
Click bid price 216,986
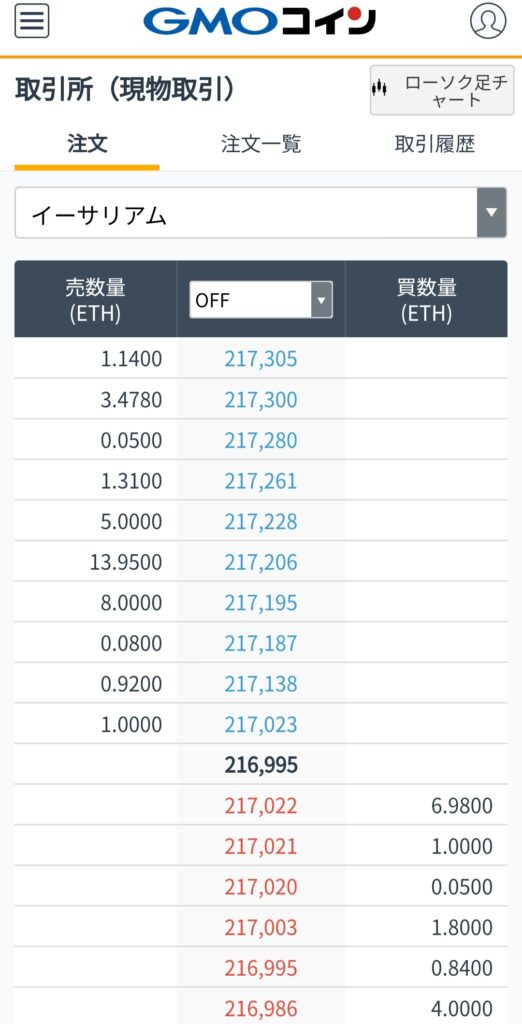(261, 1009)
